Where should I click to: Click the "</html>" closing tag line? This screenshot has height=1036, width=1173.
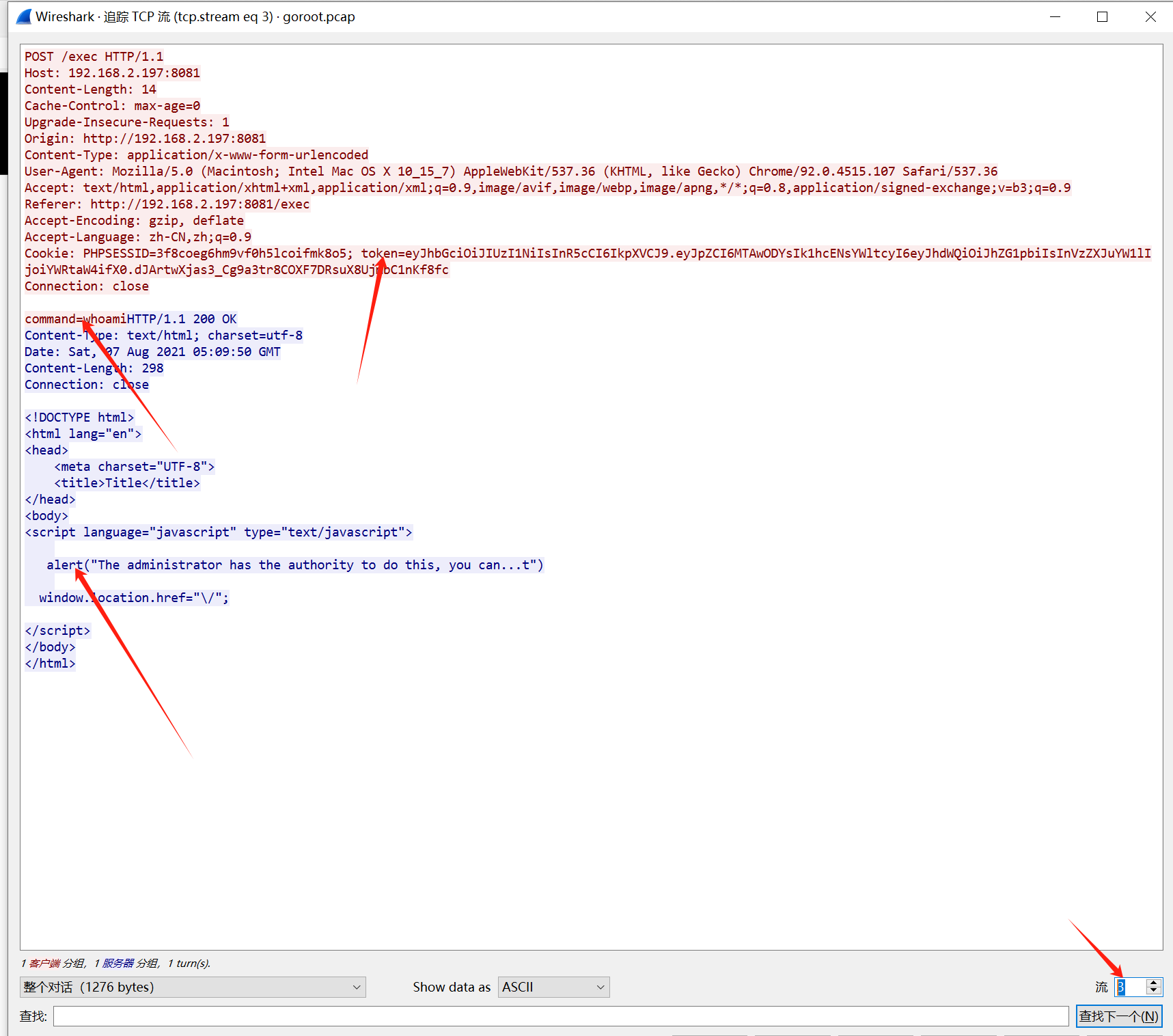tap(51, 664)
